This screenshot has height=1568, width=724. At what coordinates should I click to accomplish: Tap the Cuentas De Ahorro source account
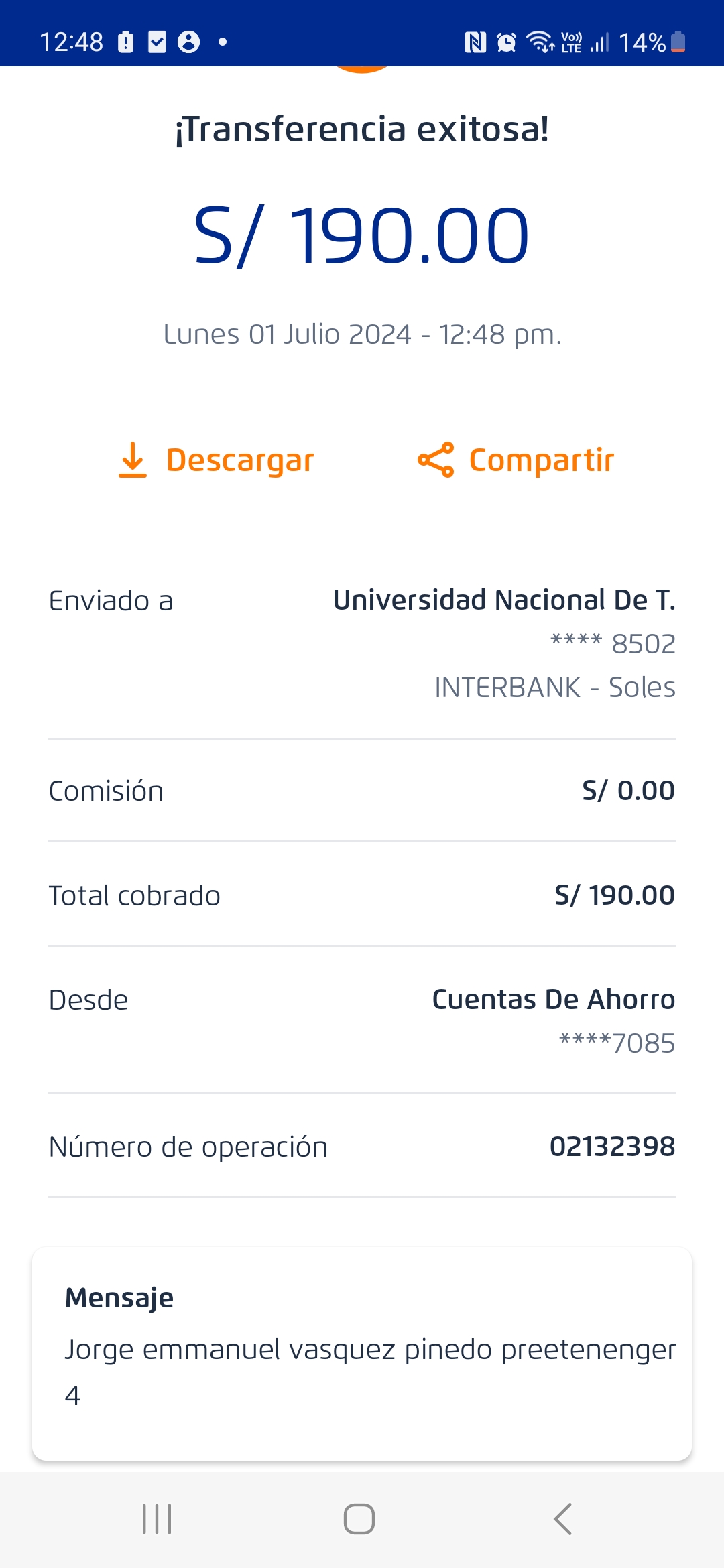coord(553,1000)
